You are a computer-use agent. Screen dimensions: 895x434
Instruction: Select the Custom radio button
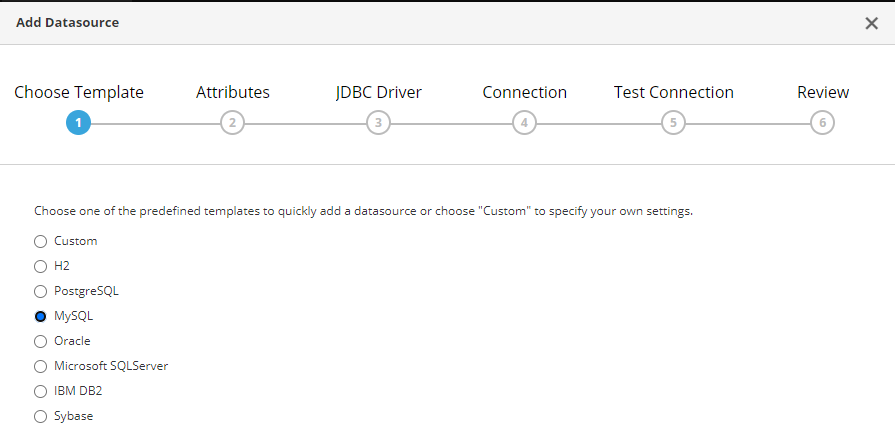pos(41,241)
